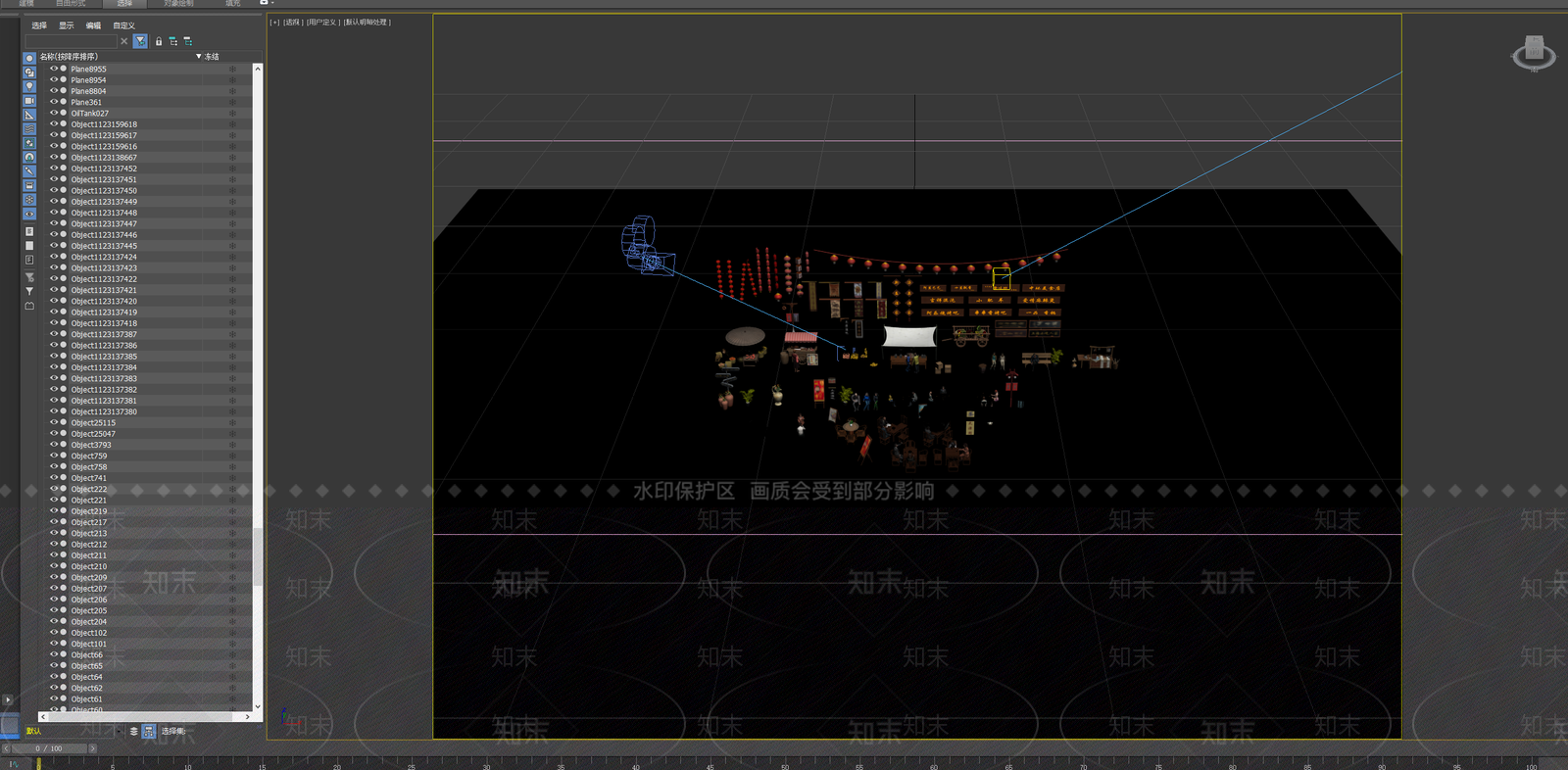Open the 自定义 menu in scene explorer
Image resolution: width=1568 pixels, height=770 pixels.
(x=123, y=25)
